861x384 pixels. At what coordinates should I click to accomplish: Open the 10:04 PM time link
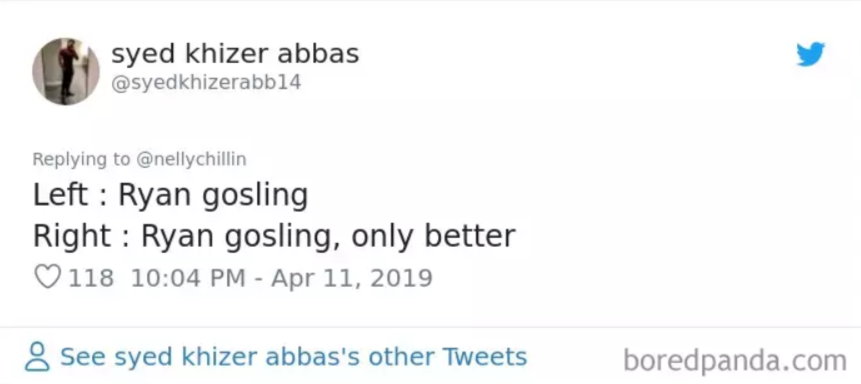click(x=188, y=278)
